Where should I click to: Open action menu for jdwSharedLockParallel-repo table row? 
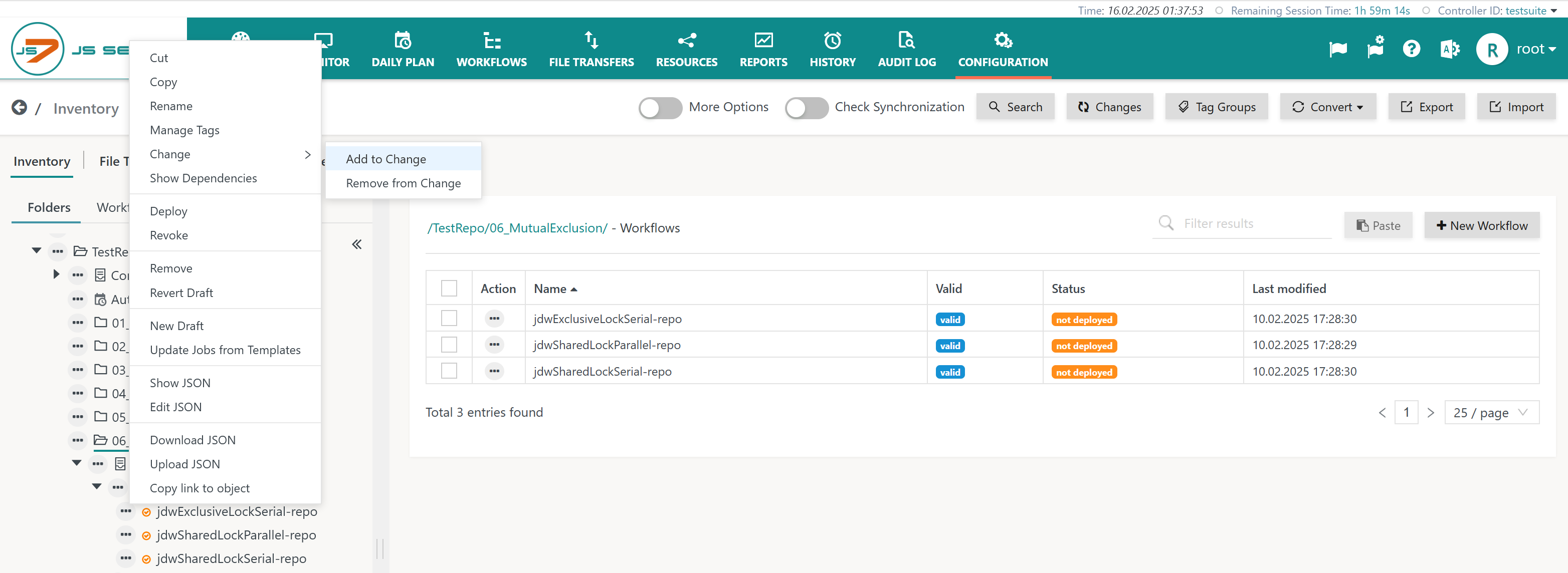[494, 345]
